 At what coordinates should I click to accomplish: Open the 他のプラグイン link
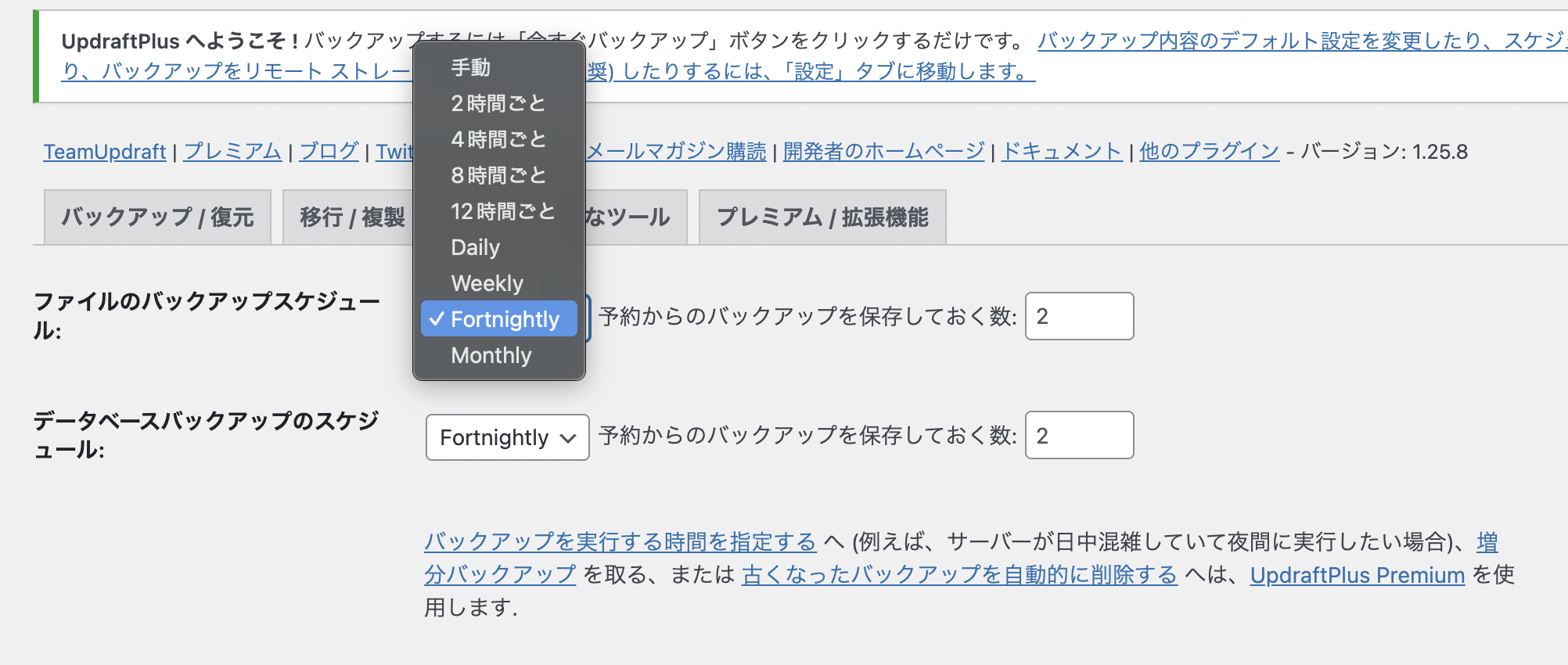[1209, 152]
